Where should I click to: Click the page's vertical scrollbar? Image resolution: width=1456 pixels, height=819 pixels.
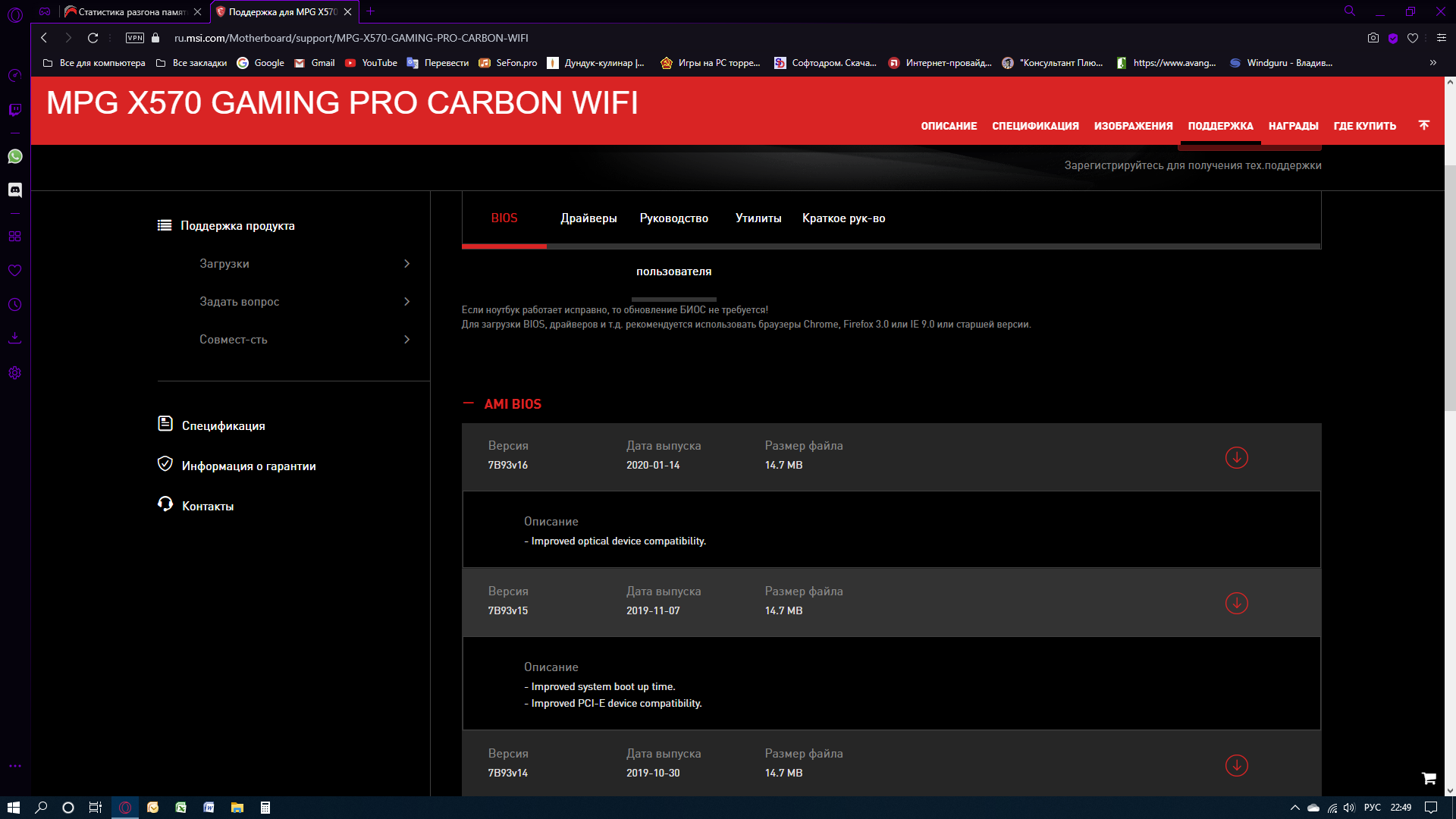tap(1450, 288)
